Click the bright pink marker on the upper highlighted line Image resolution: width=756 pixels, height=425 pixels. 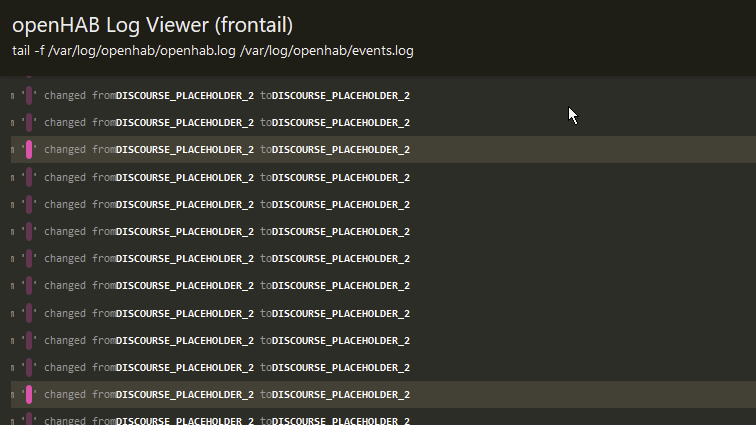pyautogui.click(x=29, y=150)
